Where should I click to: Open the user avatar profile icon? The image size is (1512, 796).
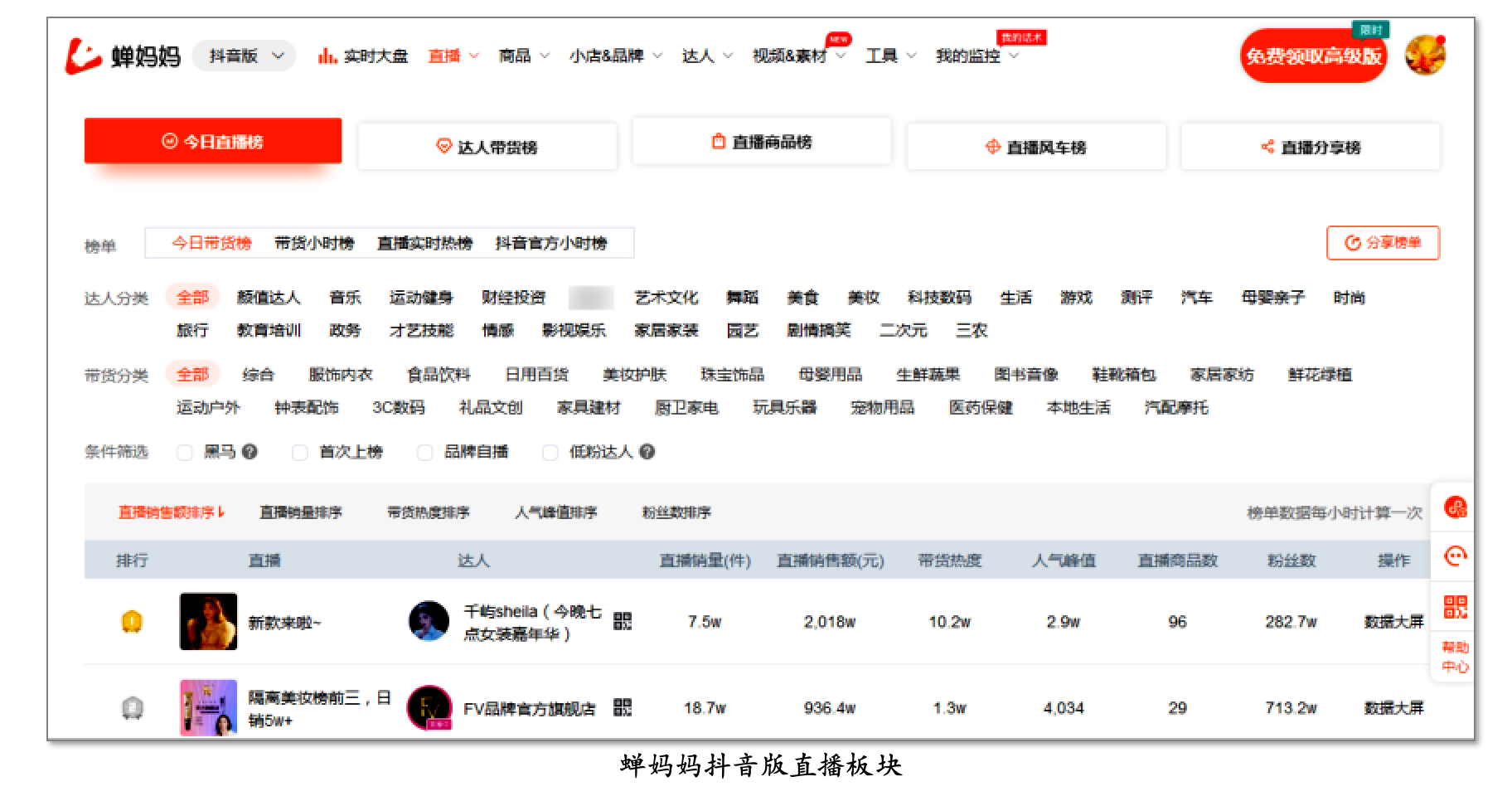1424,56
